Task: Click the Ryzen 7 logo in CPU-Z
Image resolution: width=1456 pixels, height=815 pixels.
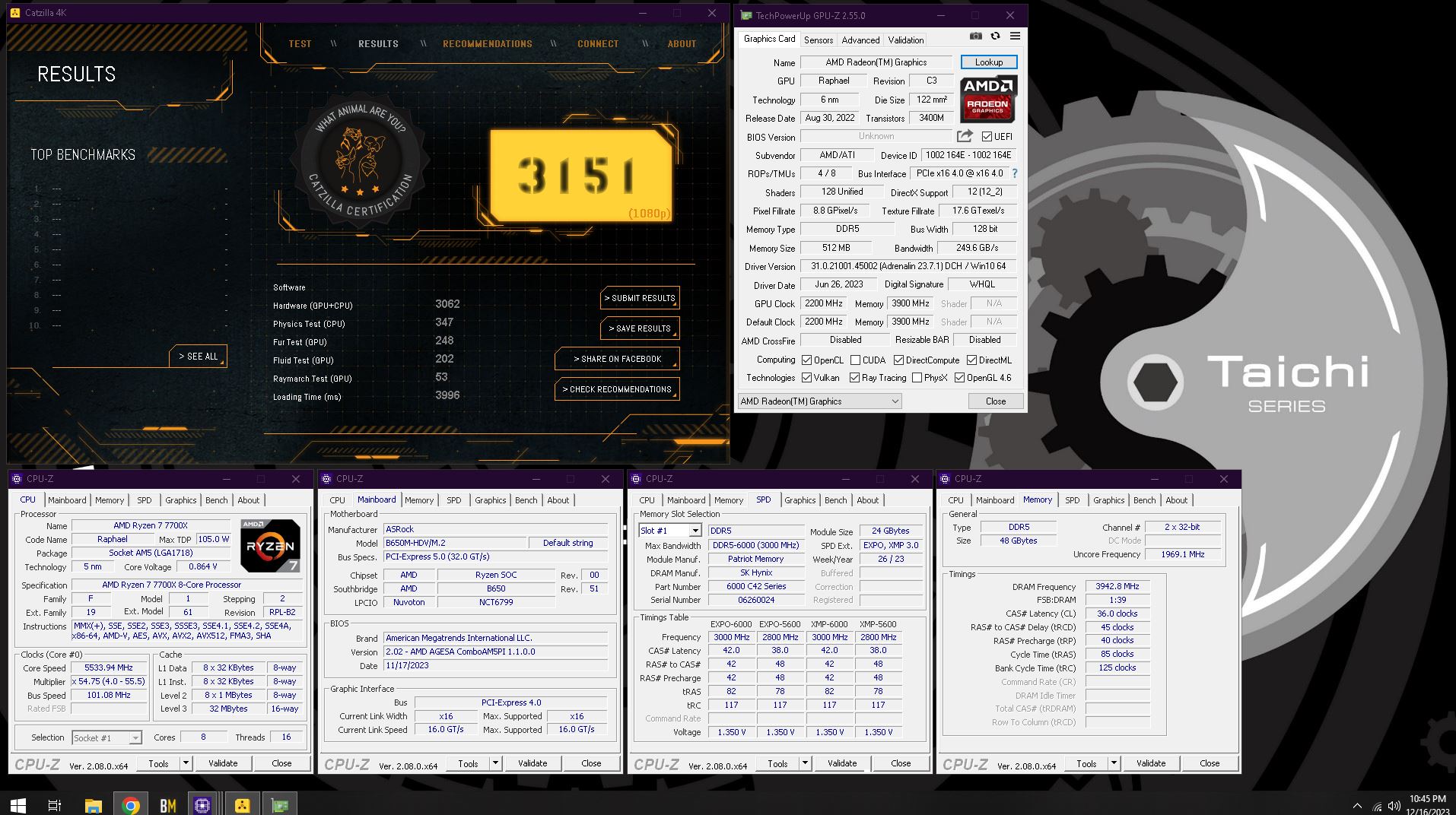Action: click(x=270, y=546)
